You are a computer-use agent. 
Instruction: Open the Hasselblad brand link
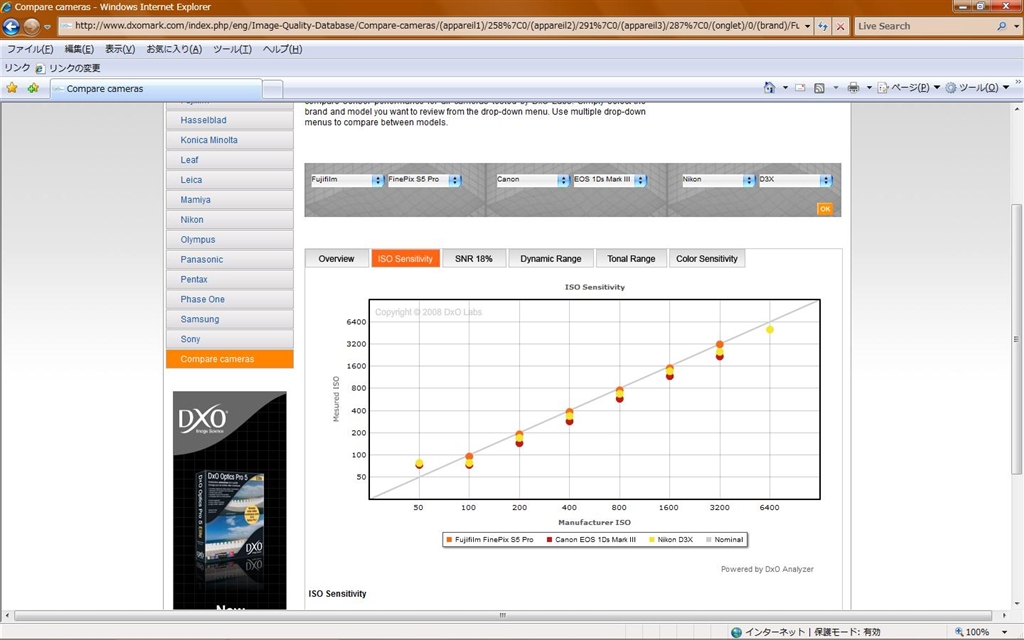pyautogui.click(x=229, y=120)
